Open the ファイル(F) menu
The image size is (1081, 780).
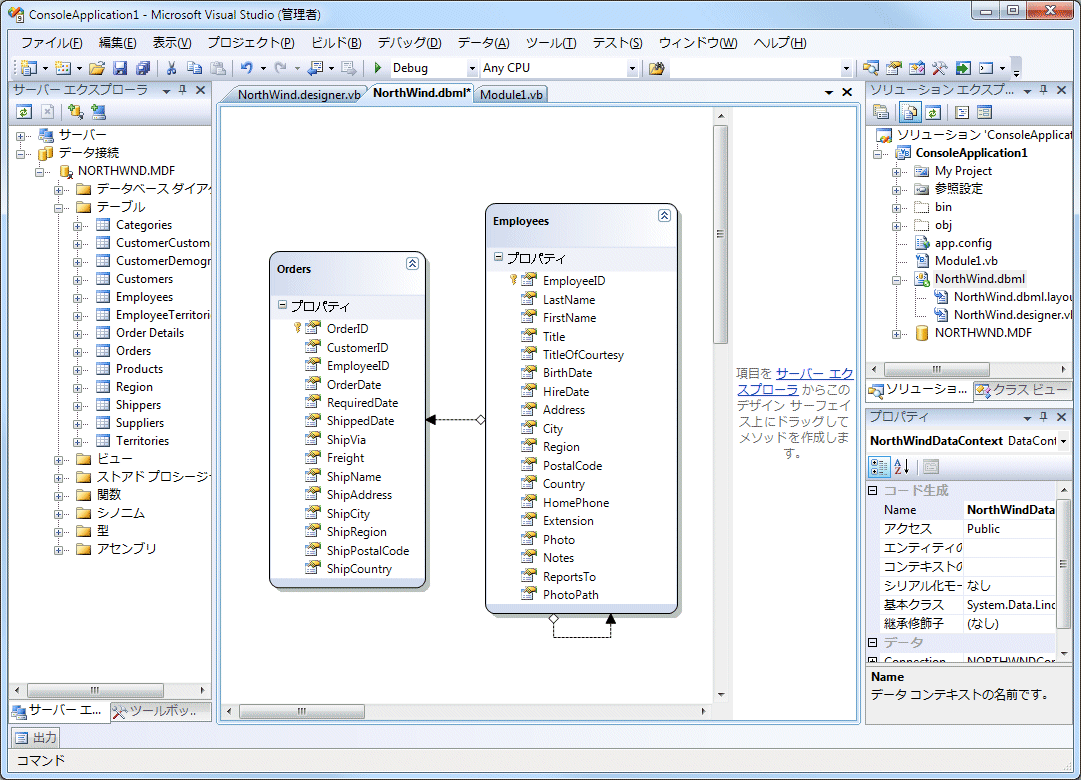pos(52,43)
